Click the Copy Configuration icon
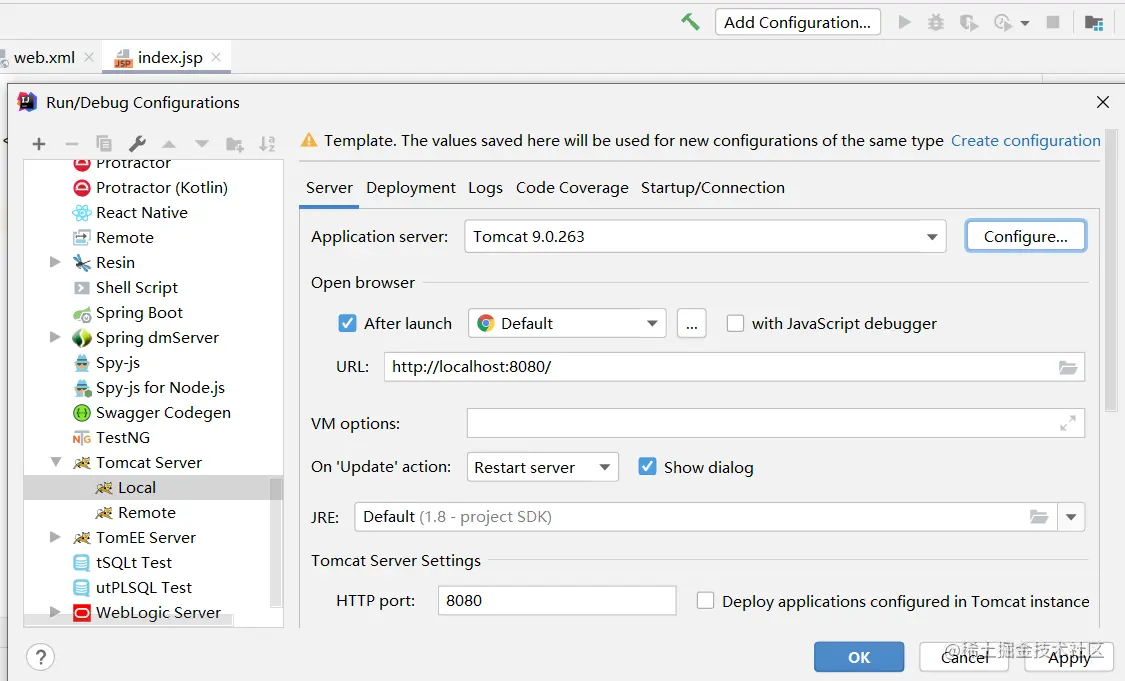Image resolution: width=1125 pixels, height=681 pixels. 104,144
